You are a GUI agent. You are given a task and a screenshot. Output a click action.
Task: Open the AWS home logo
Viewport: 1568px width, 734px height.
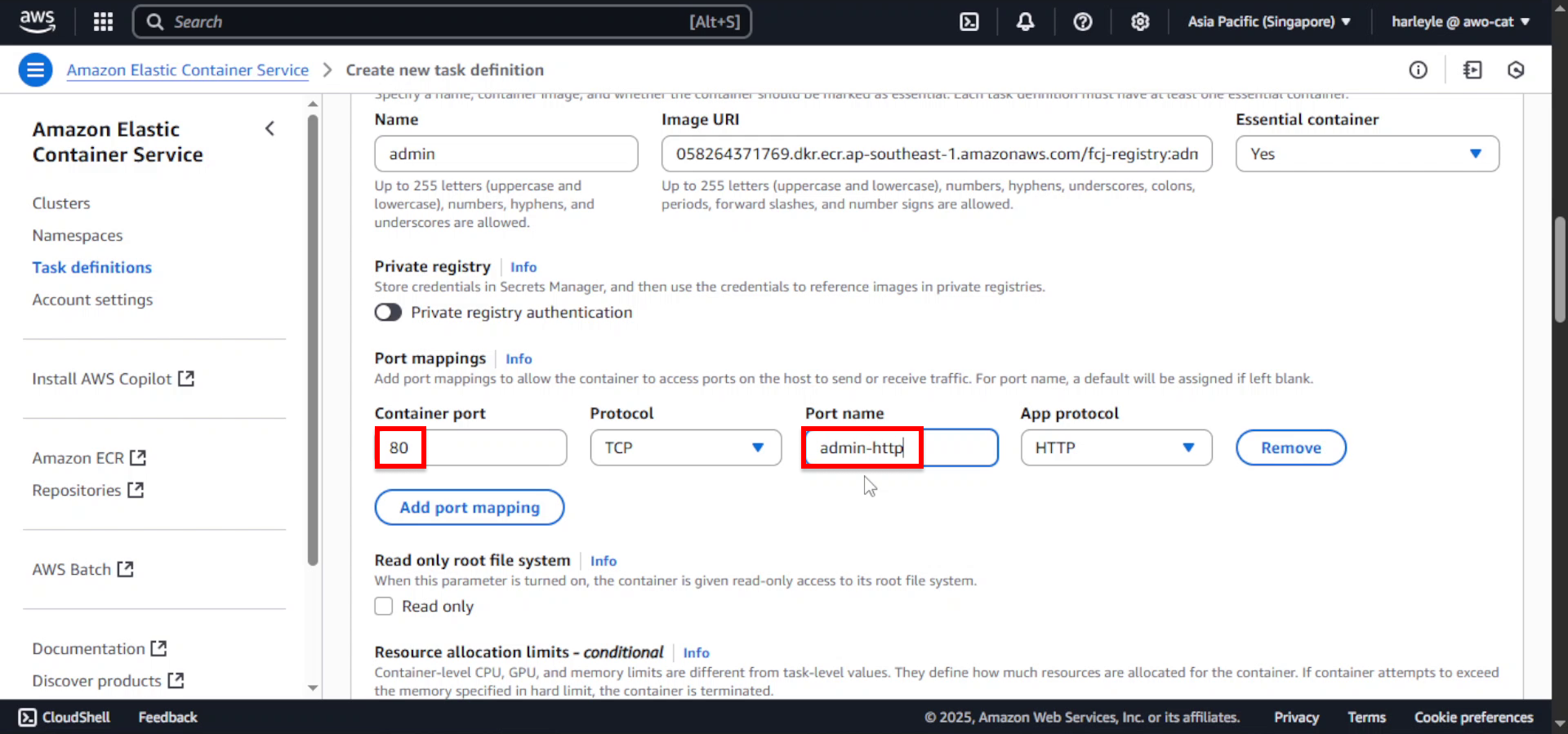37,21
